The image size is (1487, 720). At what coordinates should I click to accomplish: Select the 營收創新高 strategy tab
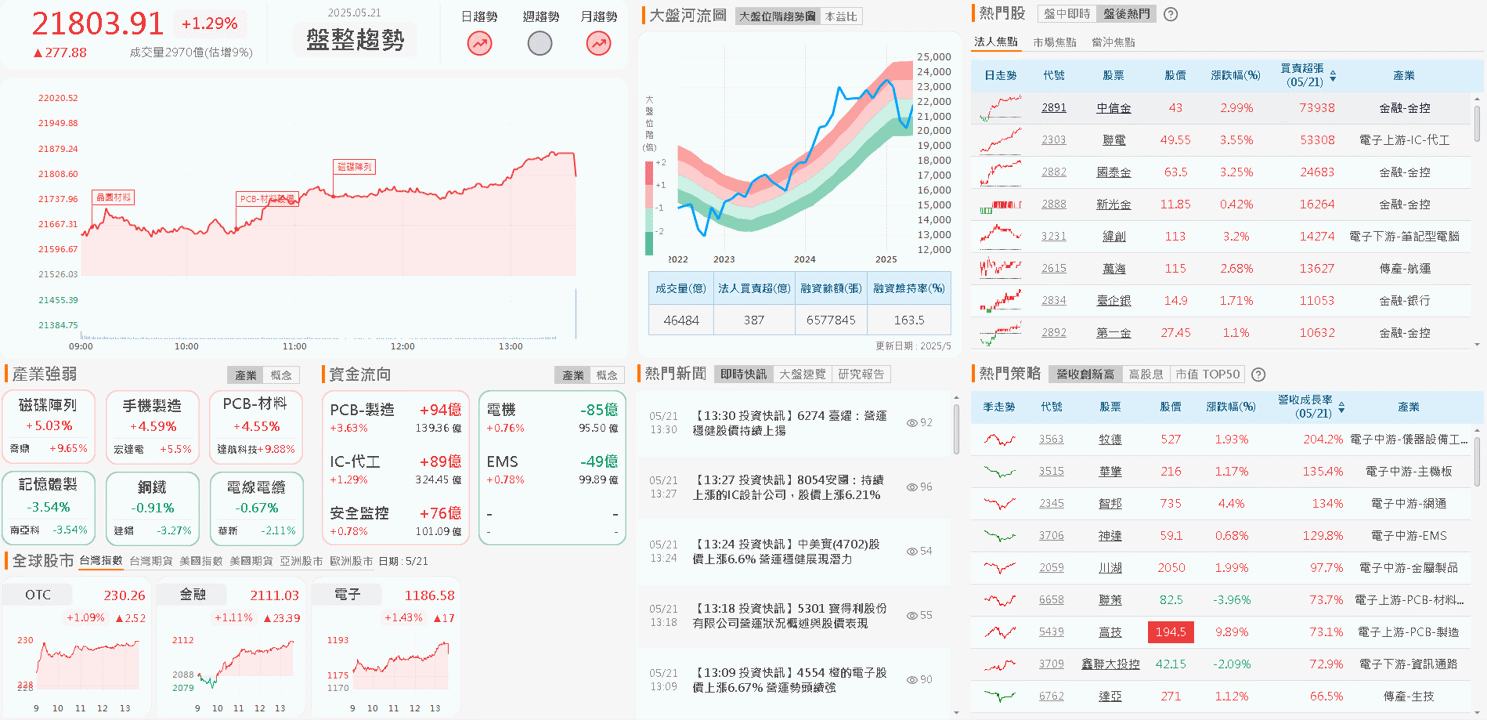tap(1085, 374)
